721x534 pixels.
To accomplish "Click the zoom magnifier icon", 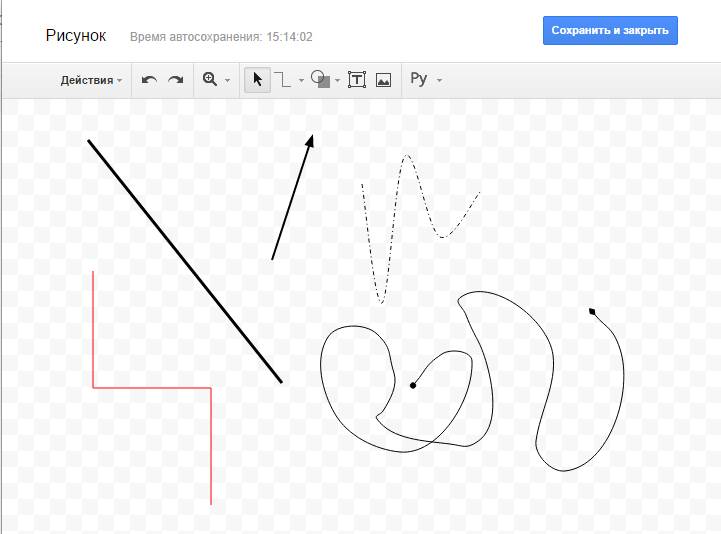I will click(x=210, y=79).
